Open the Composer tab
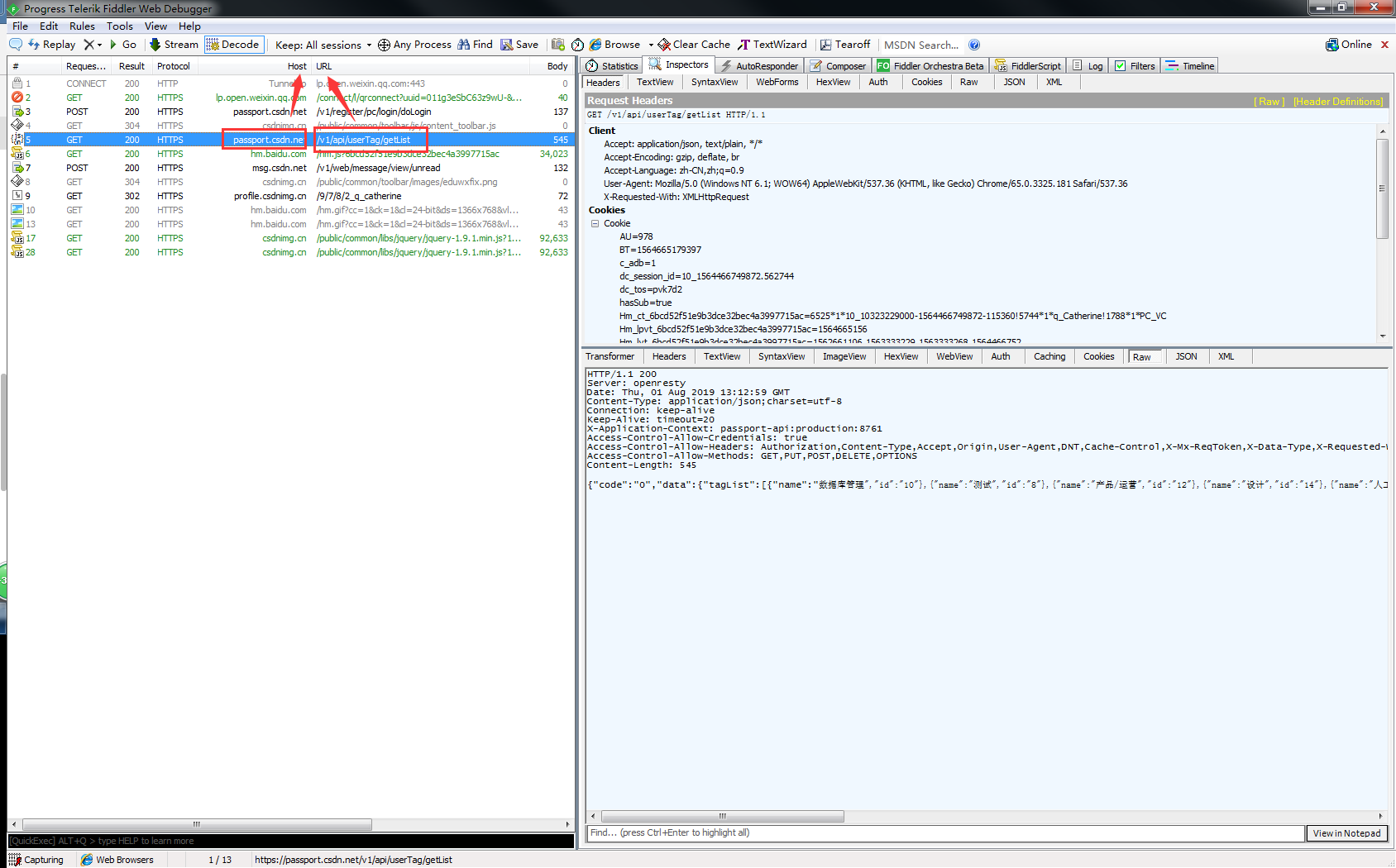The width and height of the screenshot is (1396, 868). click(838, 66)
